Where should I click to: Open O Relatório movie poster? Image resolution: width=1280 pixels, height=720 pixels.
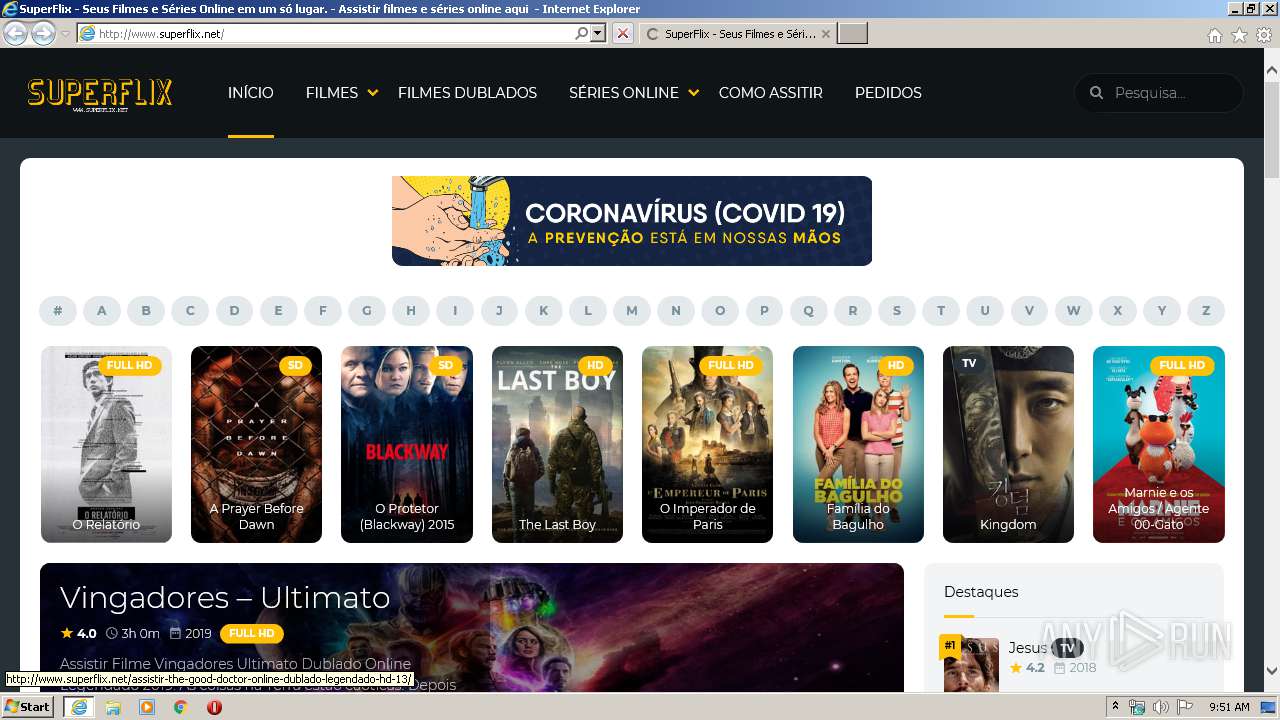[x=106, y=444]
